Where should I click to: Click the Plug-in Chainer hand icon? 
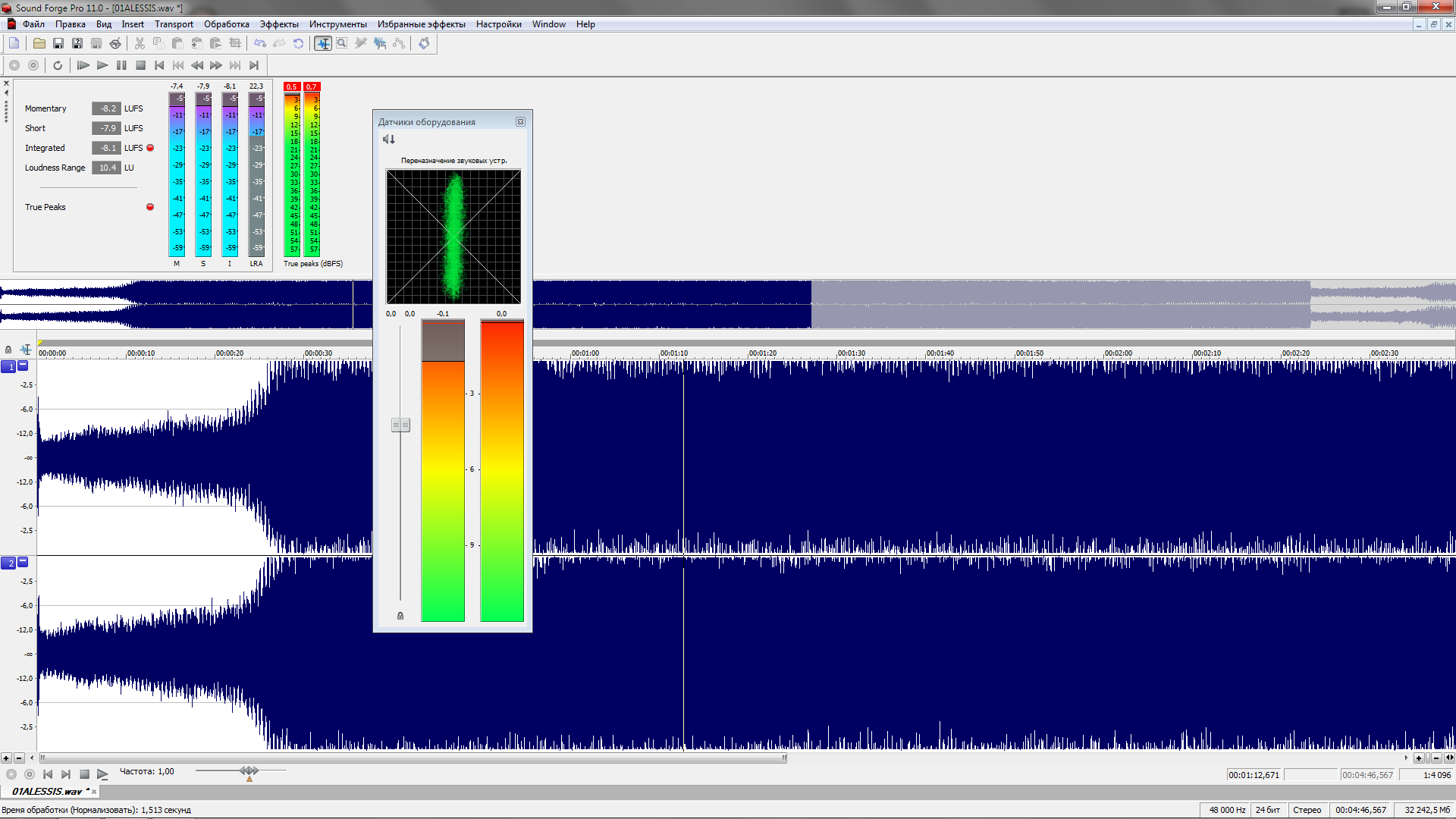pyautogui.click(x=424, y=43)
